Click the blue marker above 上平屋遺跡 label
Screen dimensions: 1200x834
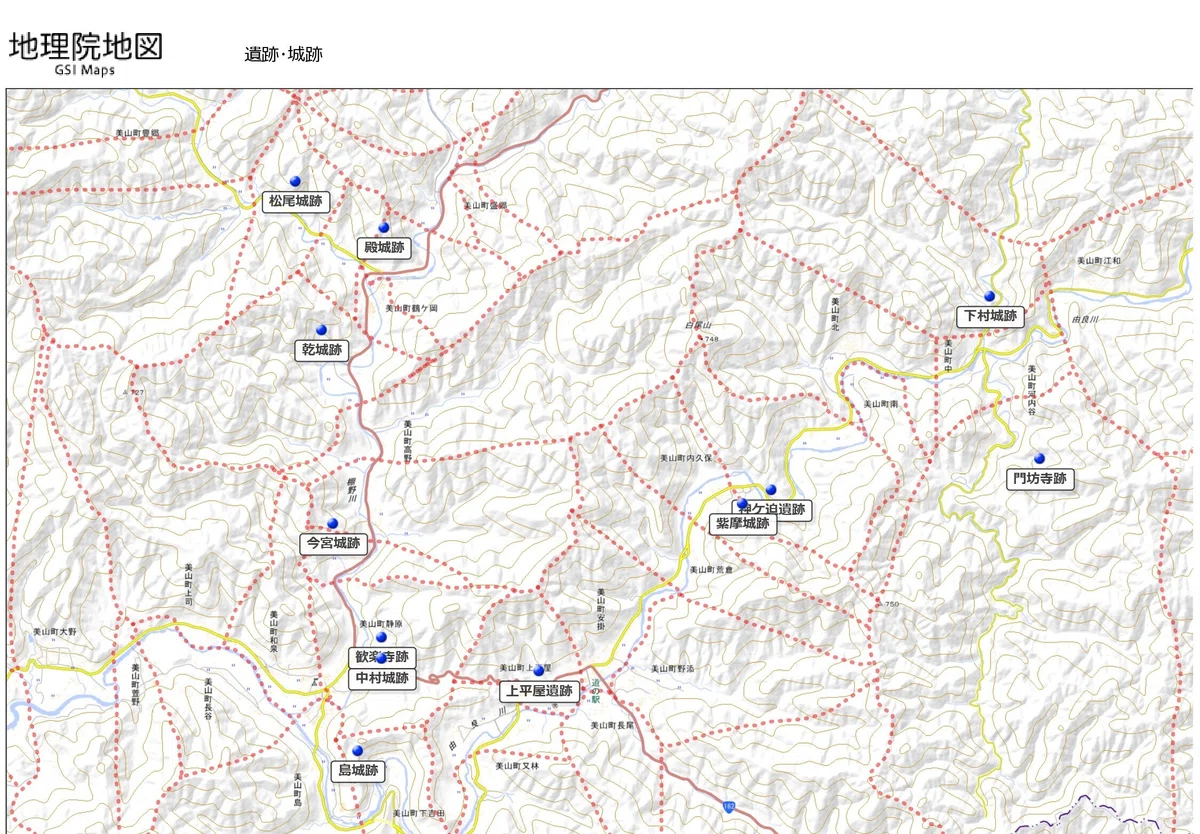tap(538, 671)
